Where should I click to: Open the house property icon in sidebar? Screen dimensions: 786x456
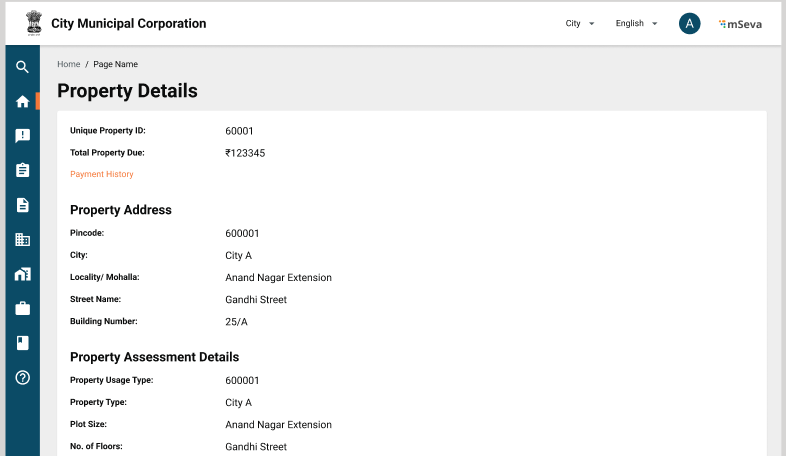coord(22,274)
